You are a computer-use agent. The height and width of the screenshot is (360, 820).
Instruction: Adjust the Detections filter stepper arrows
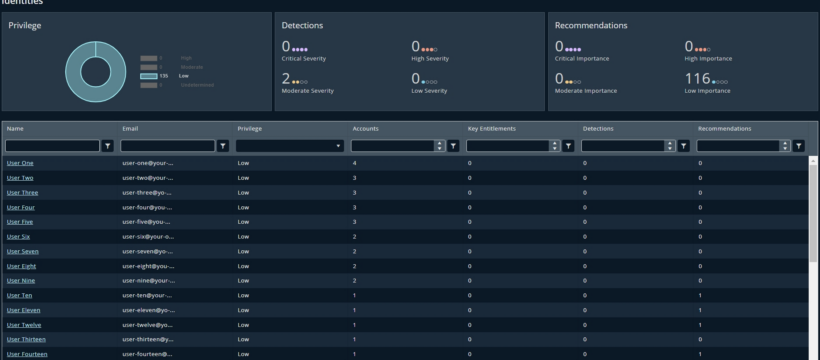coord(670,146)
